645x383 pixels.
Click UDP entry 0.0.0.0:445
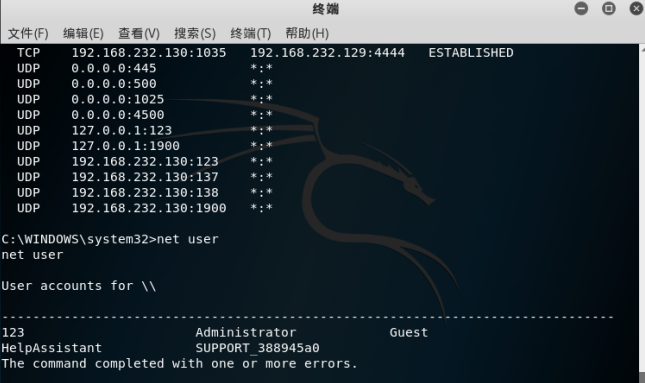pyautogui.click(x=114, y=68)
